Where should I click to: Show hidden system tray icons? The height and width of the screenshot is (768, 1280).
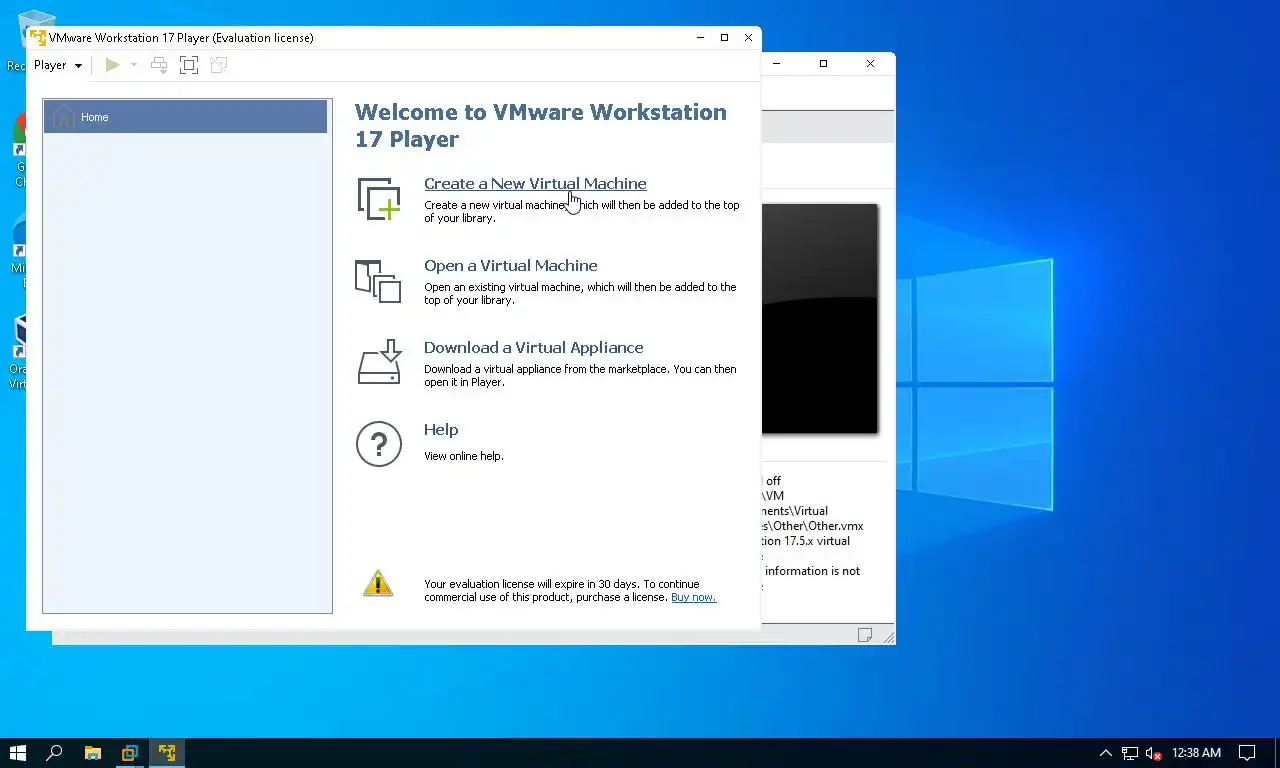[x=1105, y=753]
